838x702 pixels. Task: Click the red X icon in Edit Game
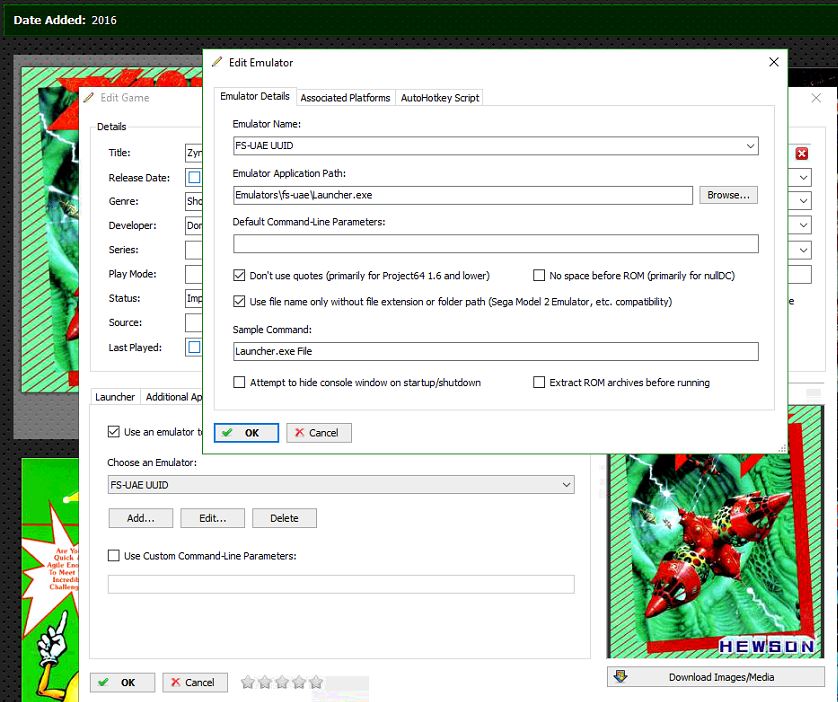click(802, 154)
